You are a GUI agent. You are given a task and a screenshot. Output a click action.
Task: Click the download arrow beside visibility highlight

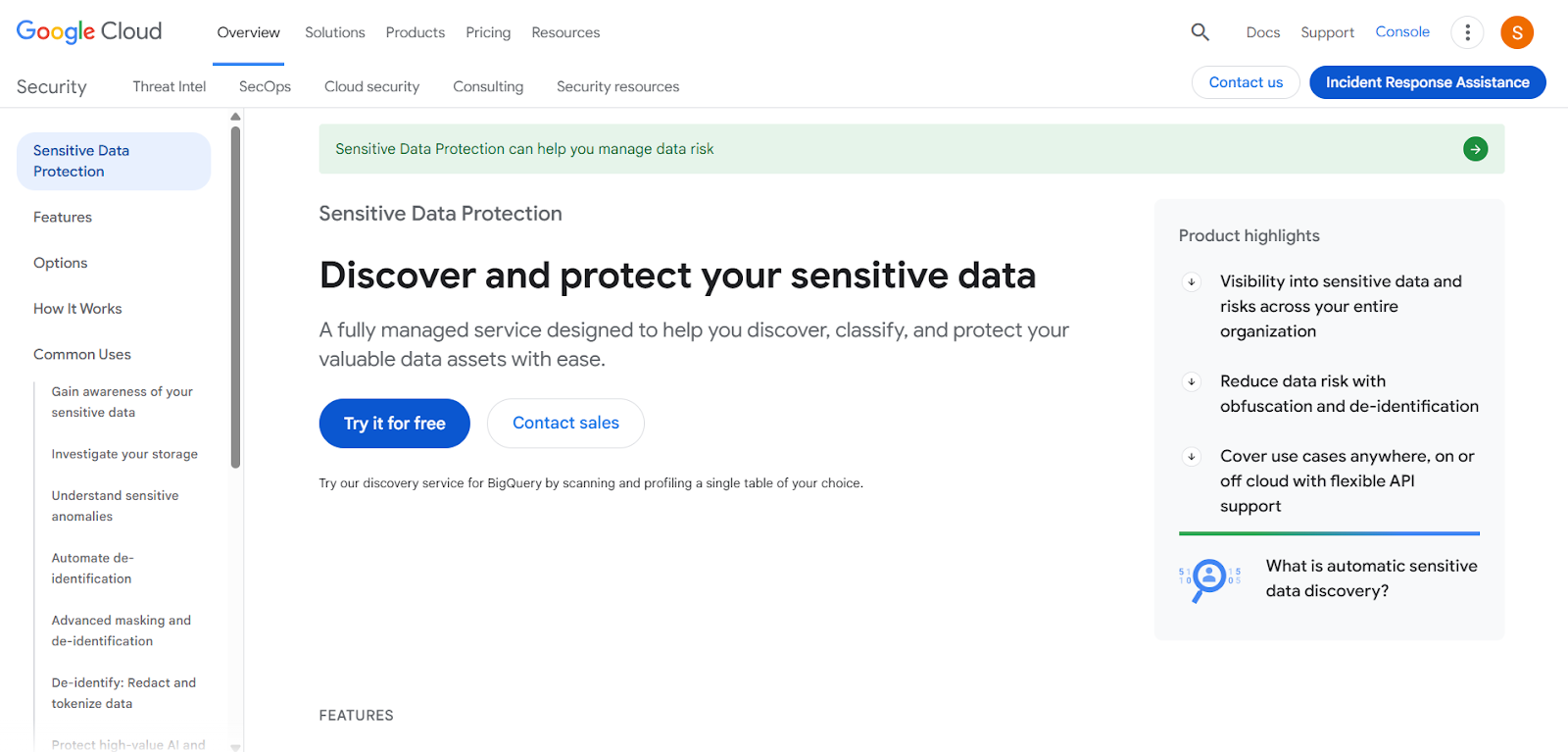[1191, 281]
